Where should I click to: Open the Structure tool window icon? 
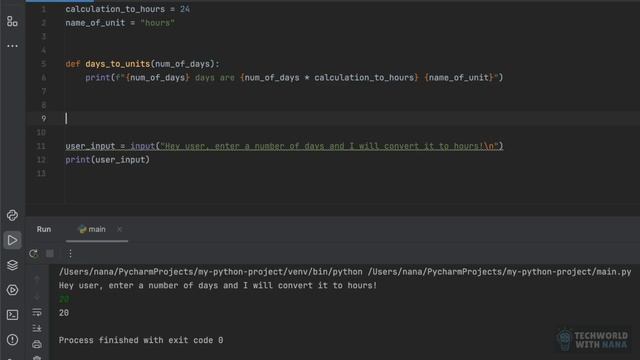coord(12,21)
